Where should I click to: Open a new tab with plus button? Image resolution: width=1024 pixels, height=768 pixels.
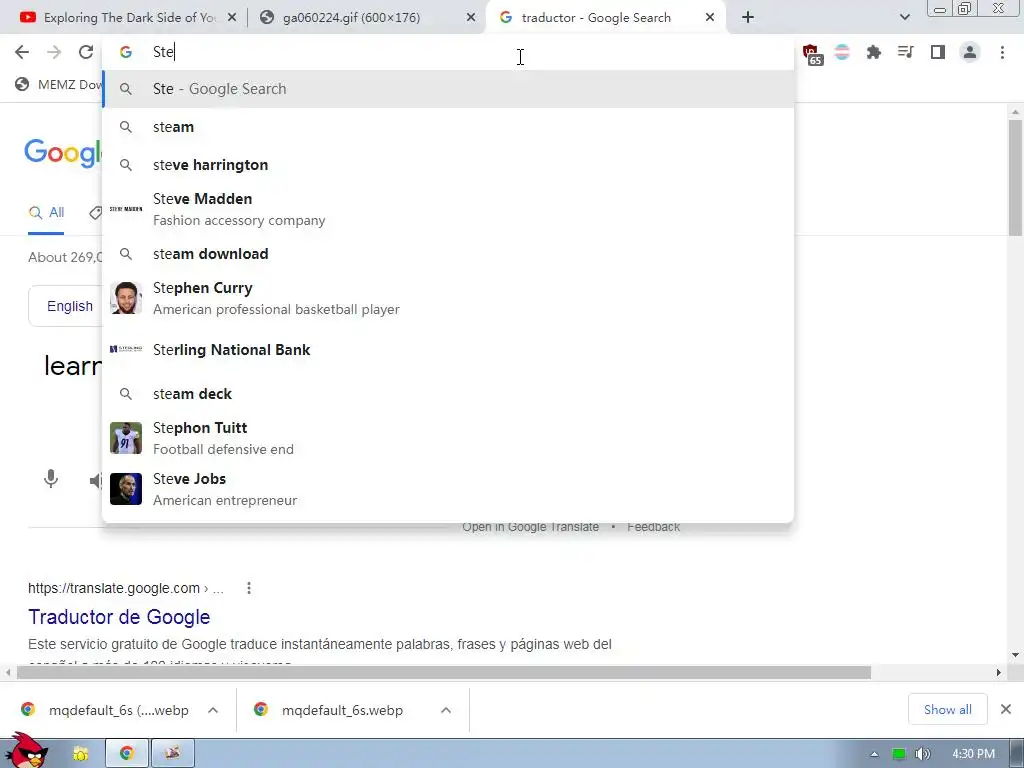tap(748, 18)
